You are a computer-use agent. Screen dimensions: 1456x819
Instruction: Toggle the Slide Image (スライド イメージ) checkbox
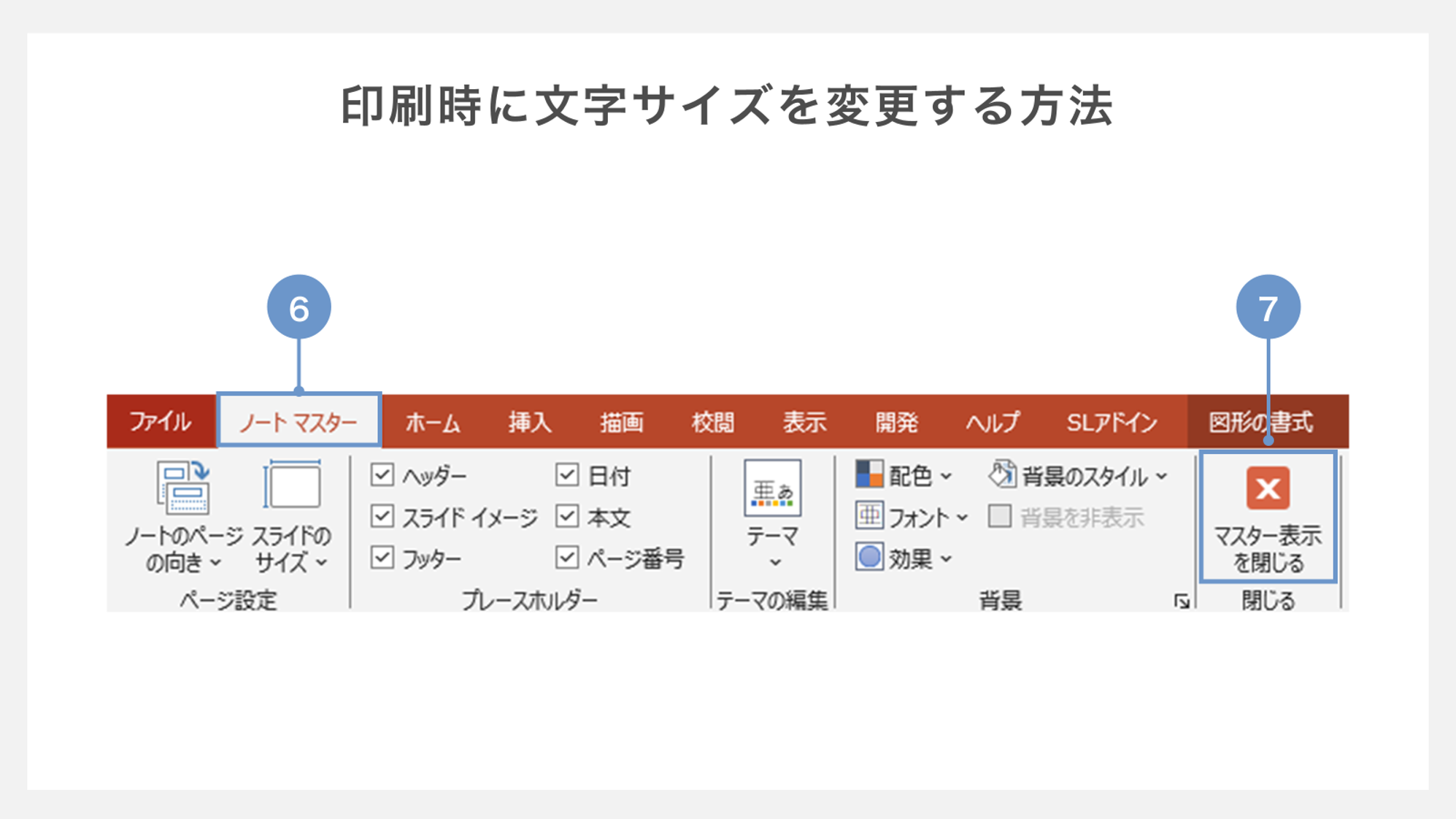pyautogui.click(x=382, y=516)
